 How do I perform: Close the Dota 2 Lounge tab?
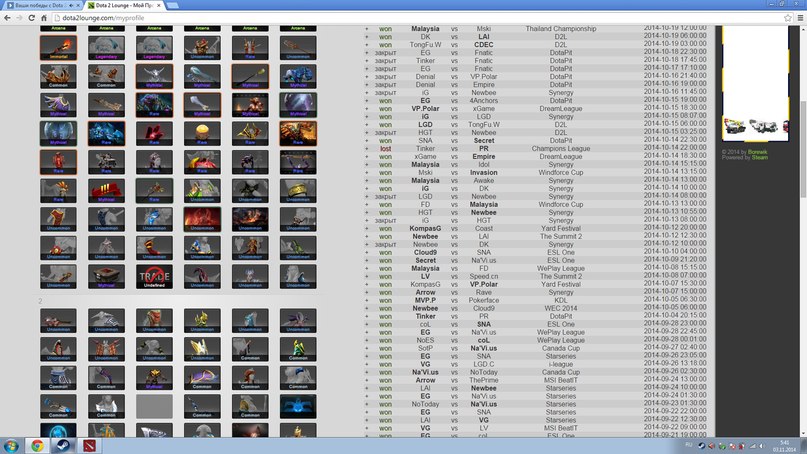pos(159,5)
